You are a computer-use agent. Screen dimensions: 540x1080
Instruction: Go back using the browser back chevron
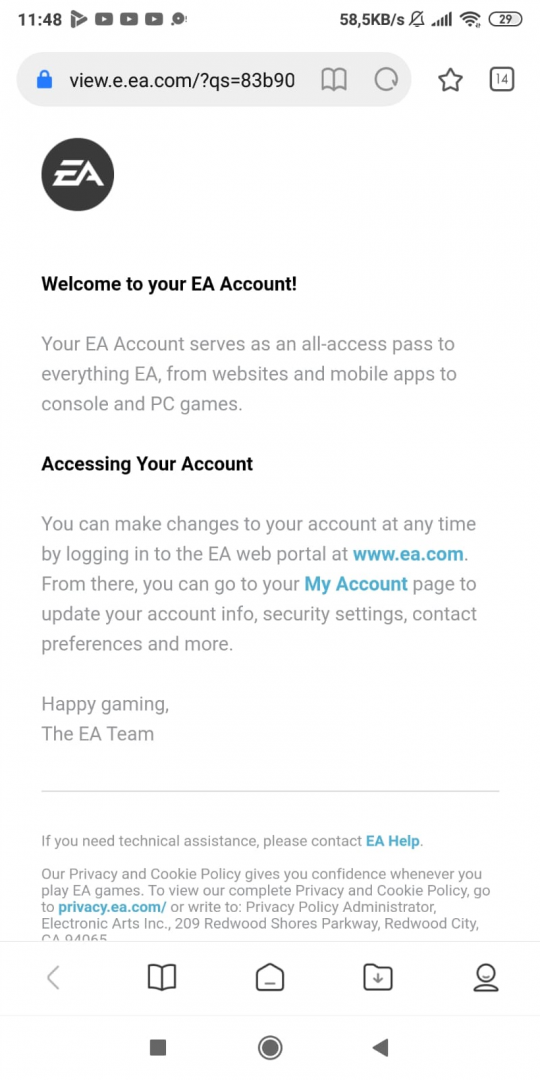53,977
